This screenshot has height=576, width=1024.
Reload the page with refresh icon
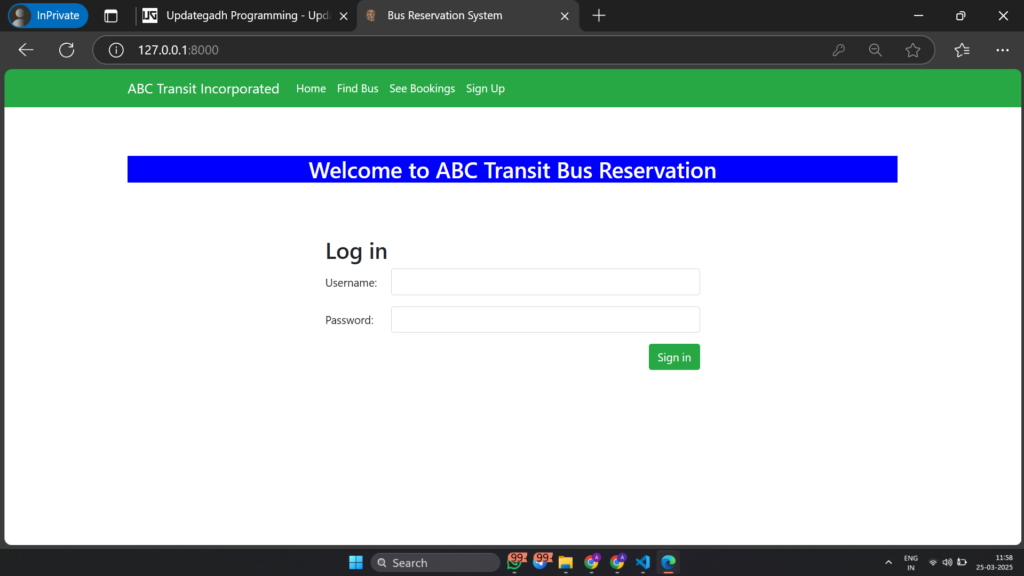click(x=66, y=50)
